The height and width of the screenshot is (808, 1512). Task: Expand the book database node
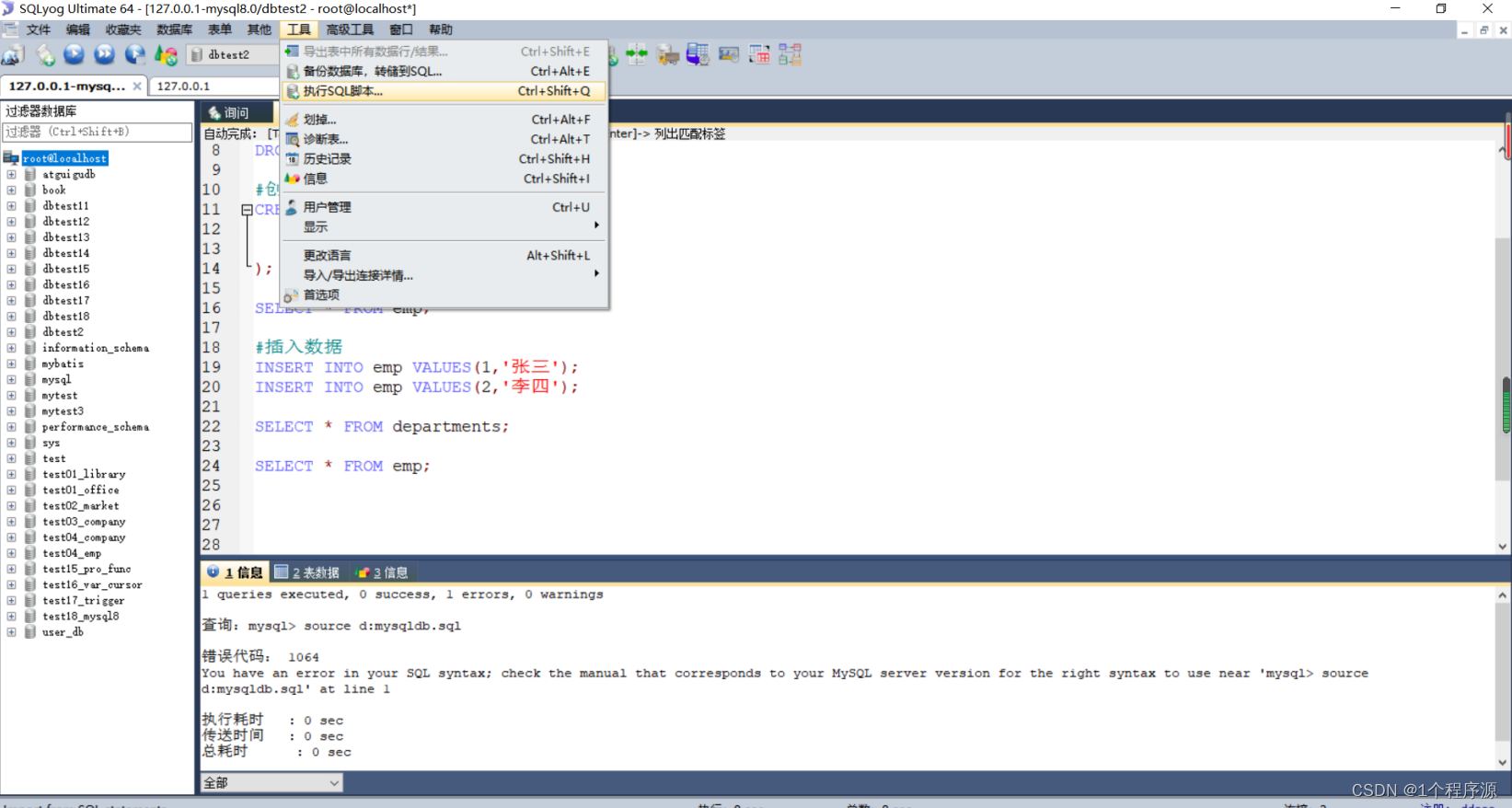coord(11,190)
